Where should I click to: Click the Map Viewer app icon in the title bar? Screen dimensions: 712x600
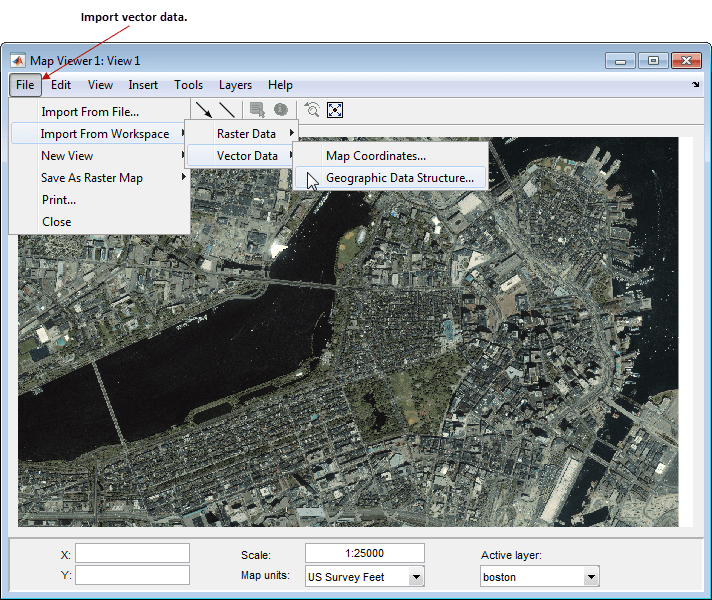click(18, 61)
